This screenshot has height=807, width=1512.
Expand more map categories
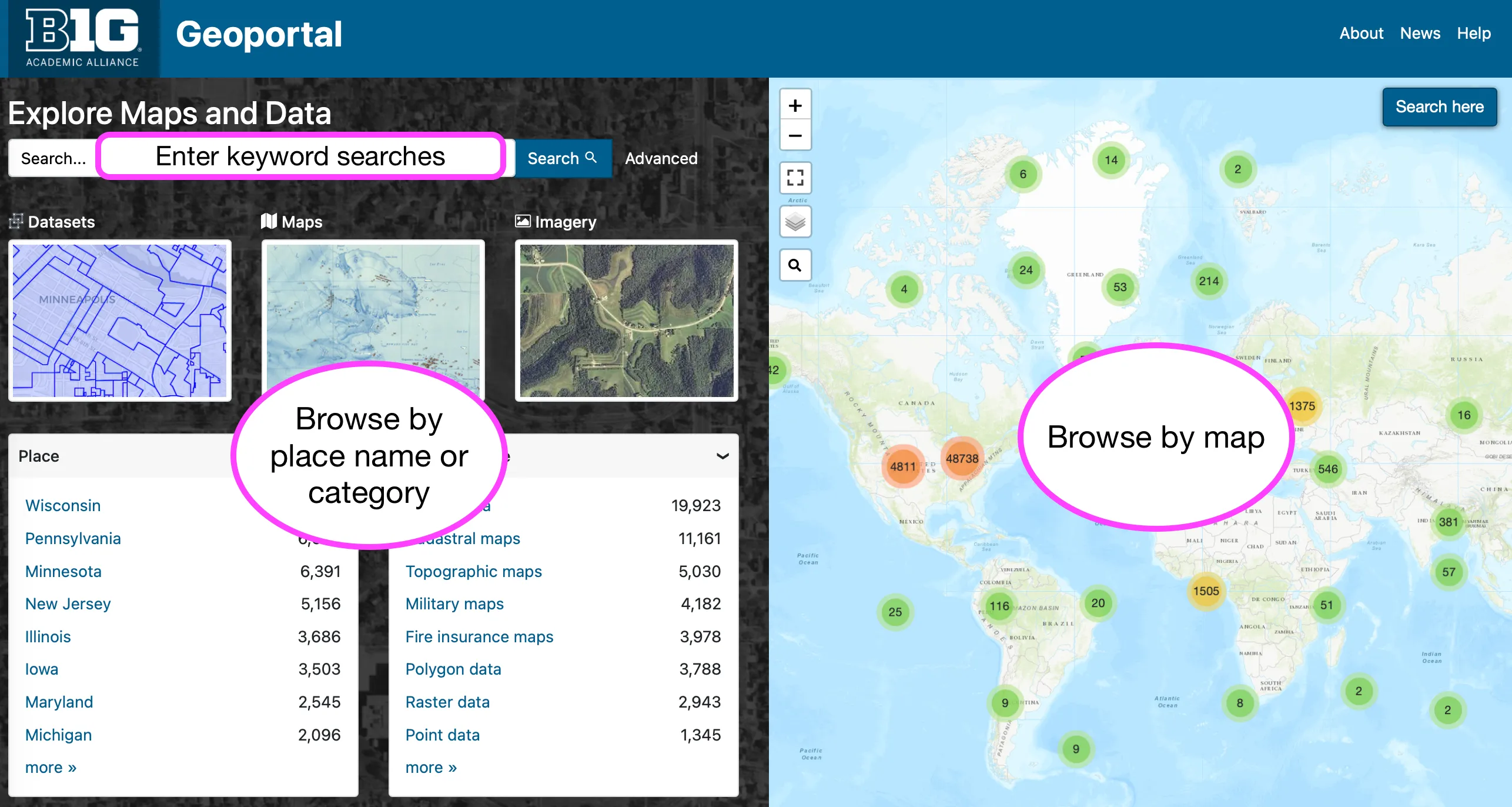click(x=431, y=767)
